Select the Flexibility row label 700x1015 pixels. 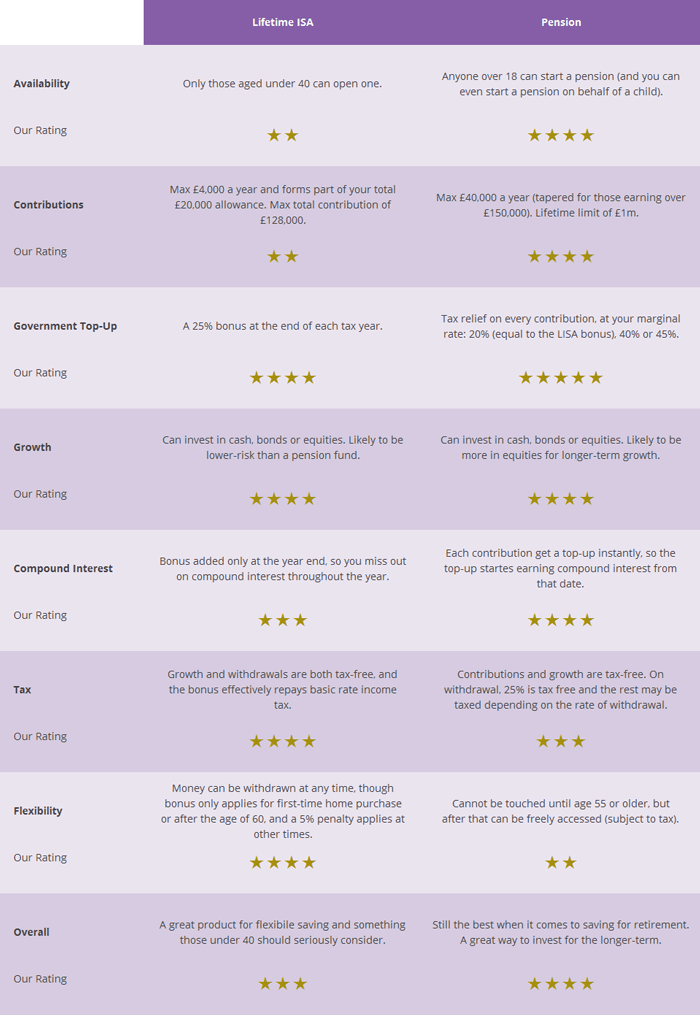[x=38, y=811]
